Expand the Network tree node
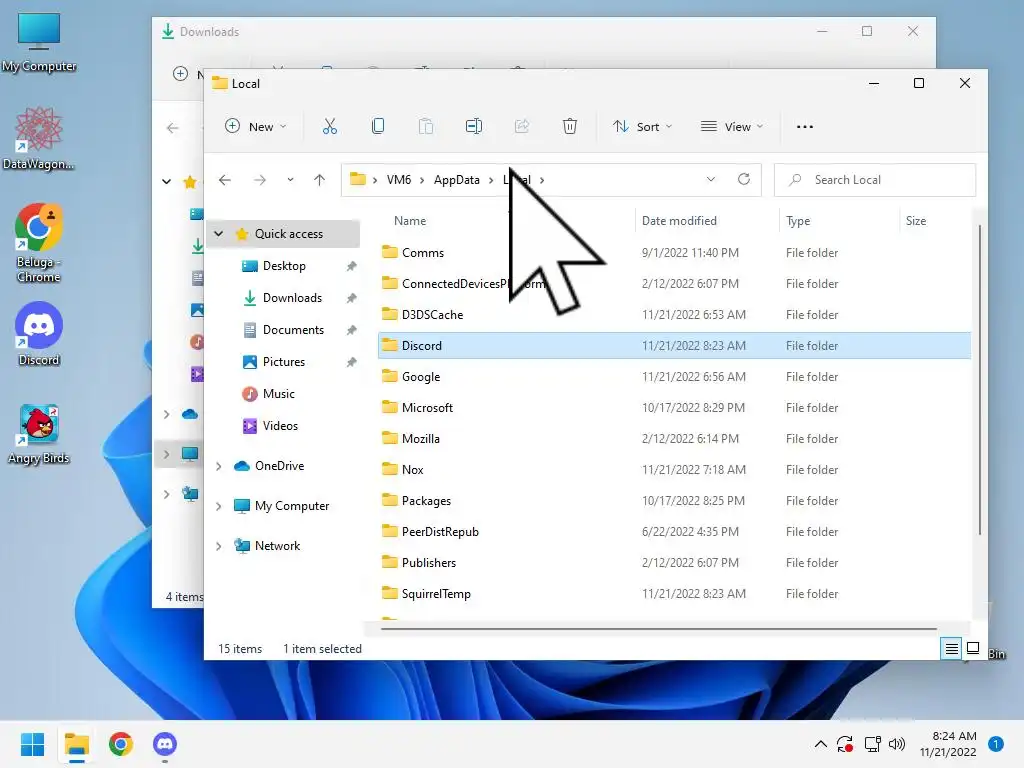The height and width of the screenshot is (768, 1024). (x=219, y=546)
